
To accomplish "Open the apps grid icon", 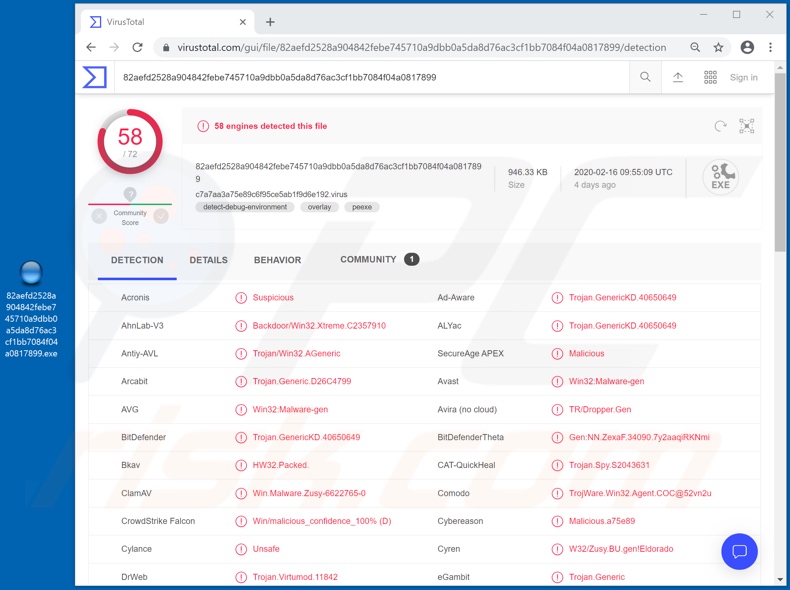I will click(710, 77).
